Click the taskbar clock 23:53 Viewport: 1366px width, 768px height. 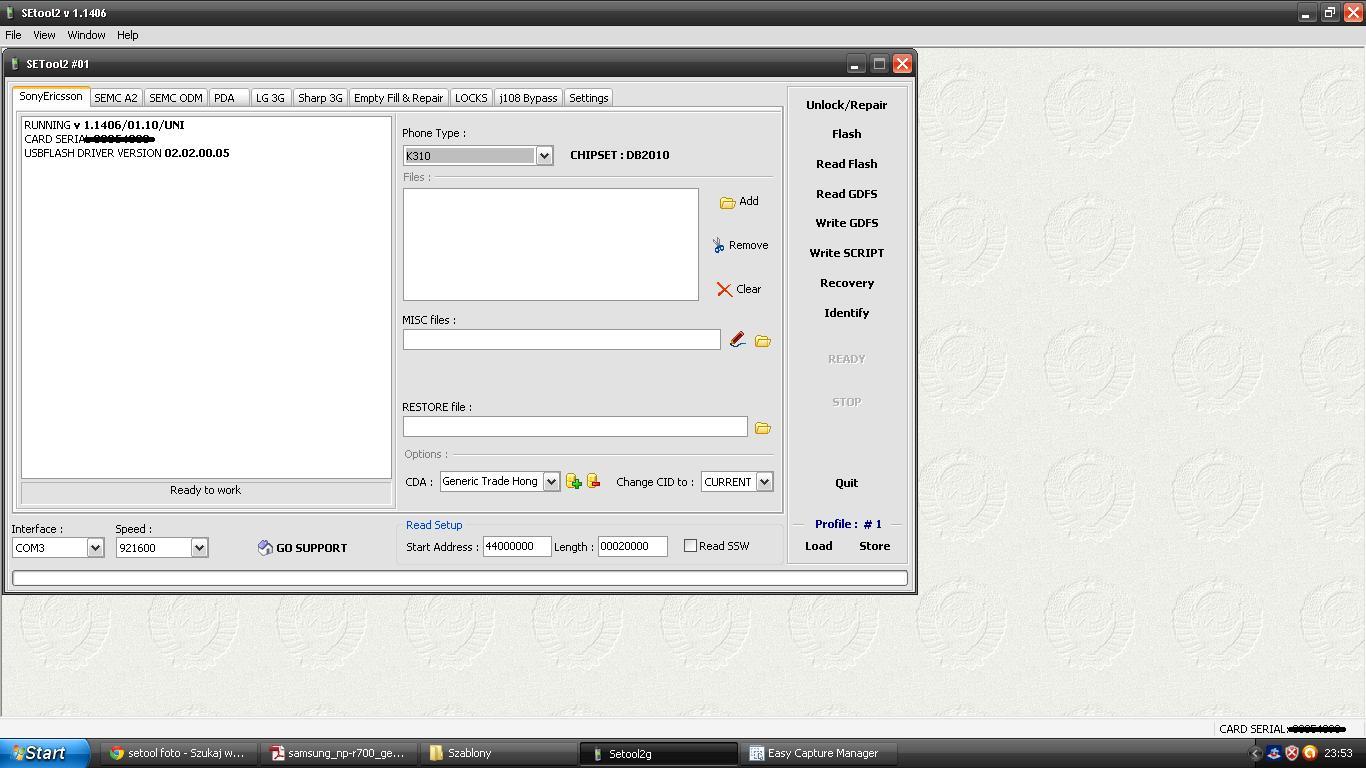pyautogui.click(x=1338, y=753)
